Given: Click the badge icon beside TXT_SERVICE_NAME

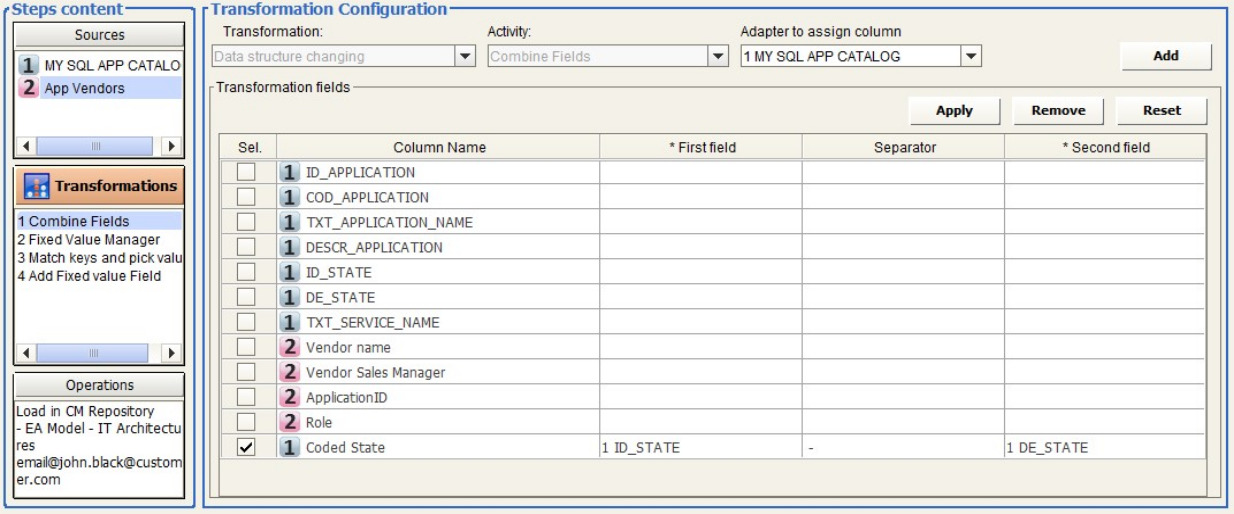Looking at the screenshot, I should click(x=290, y=323).
